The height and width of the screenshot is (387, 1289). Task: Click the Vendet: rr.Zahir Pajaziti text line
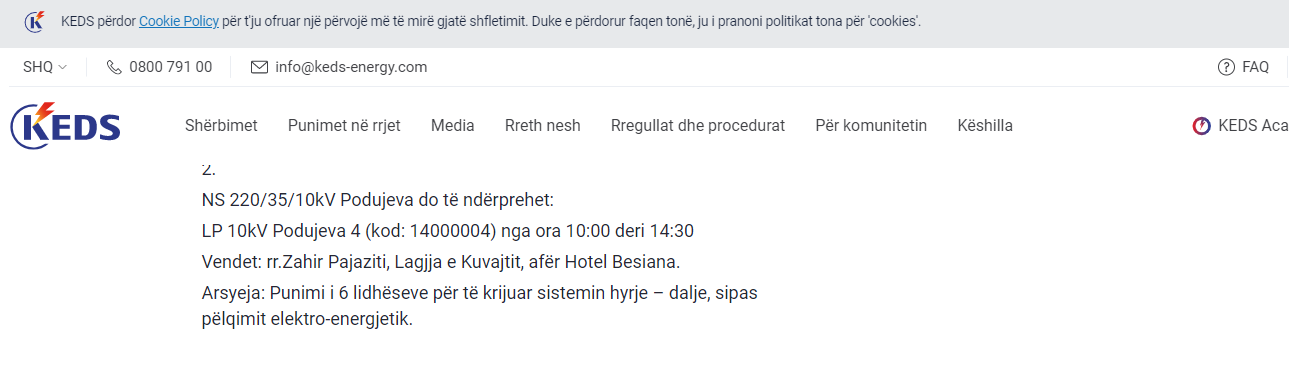[x=441, y=262]
